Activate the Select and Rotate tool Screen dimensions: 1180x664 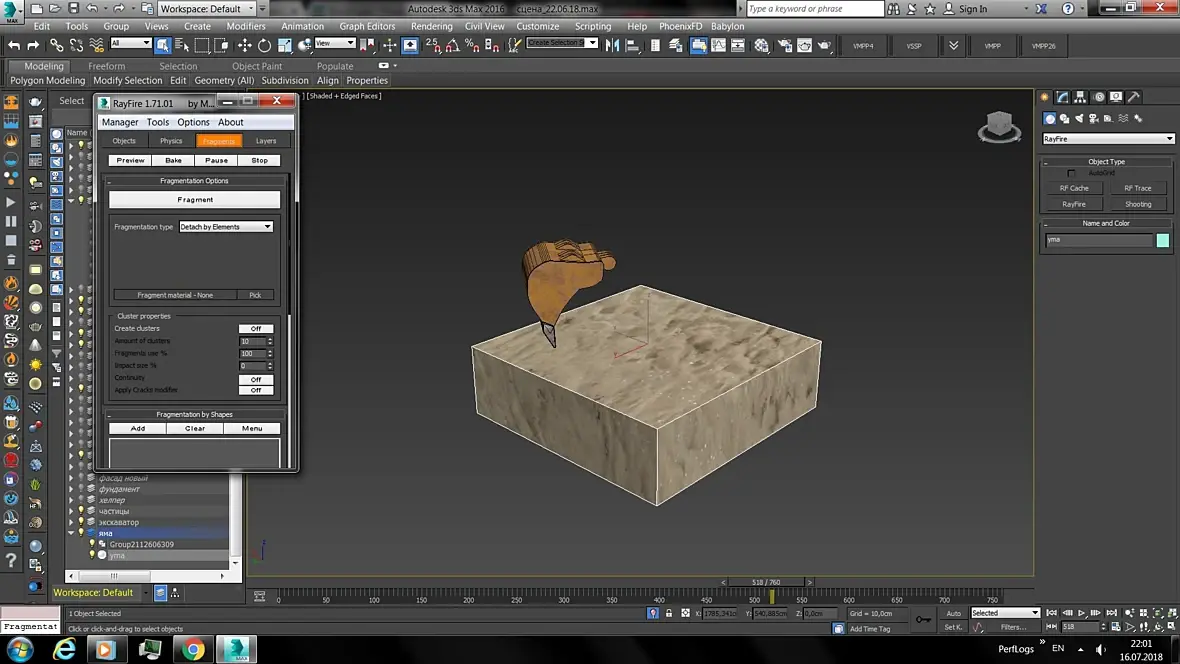[x=264, y=46]
